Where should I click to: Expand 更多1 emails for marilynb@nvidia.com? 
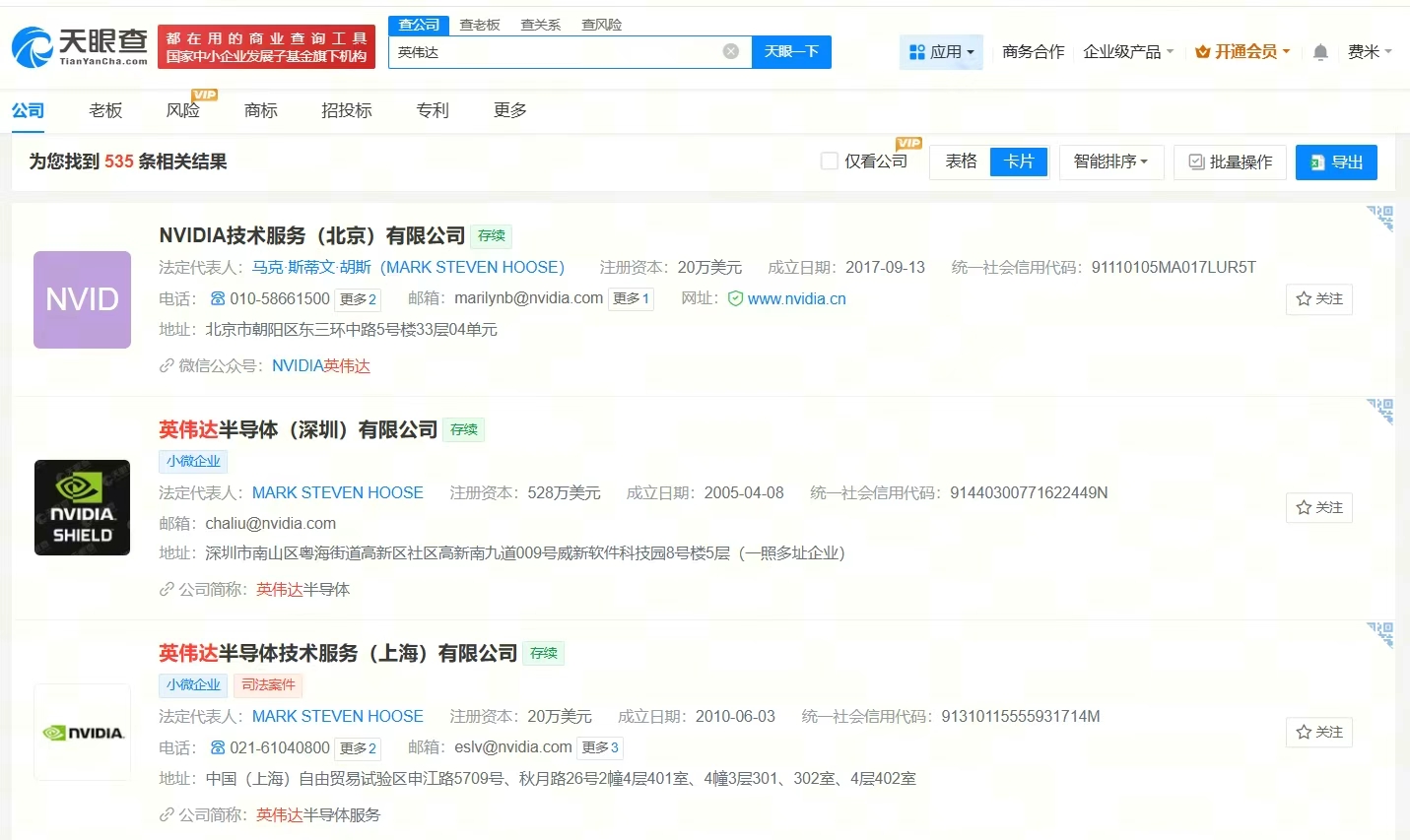click(x=631, y=298)
